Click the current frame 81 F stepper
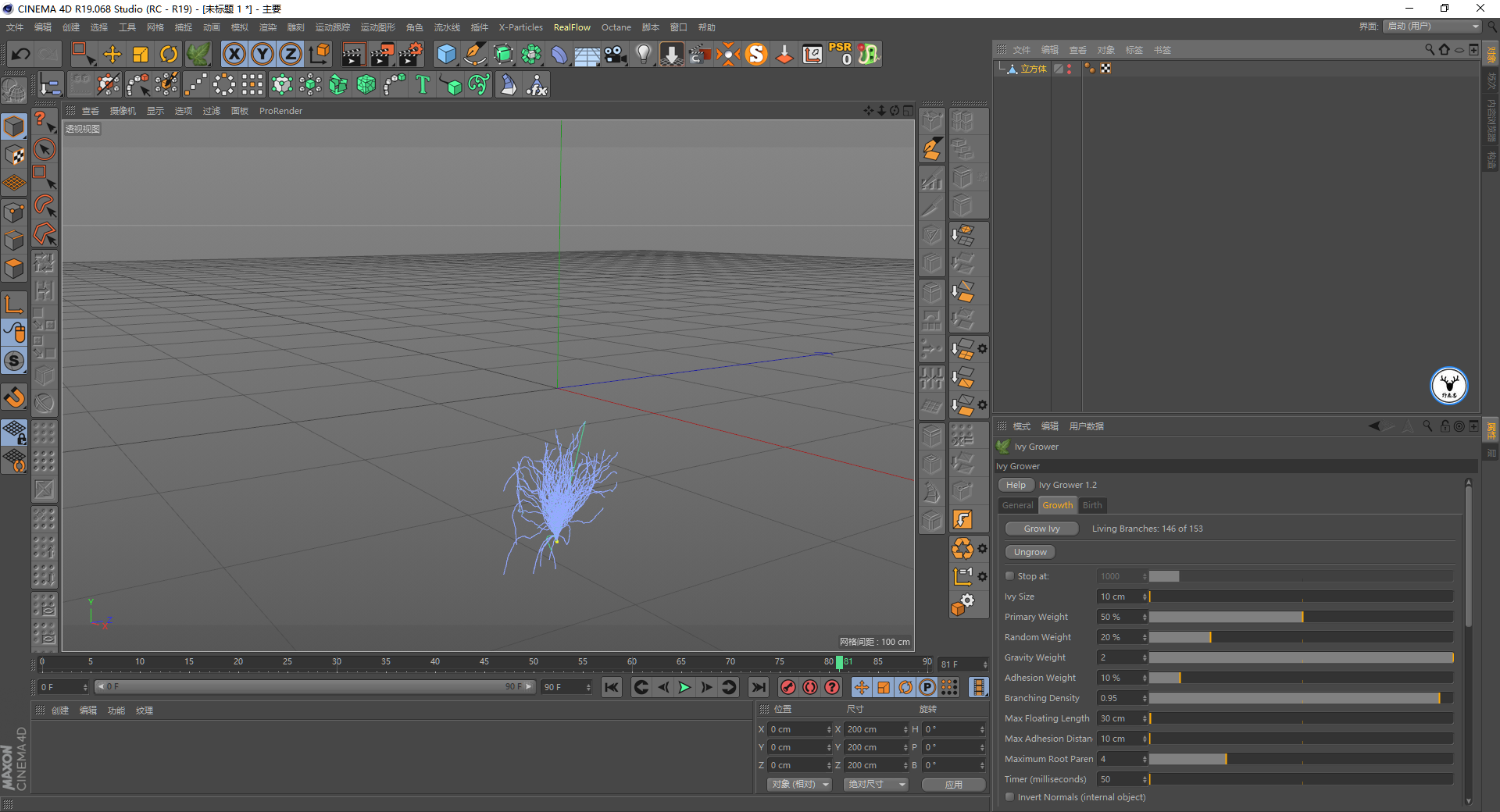Image resolution: width=1500 pixels, height=812 pixels. [x=985, y=664]
